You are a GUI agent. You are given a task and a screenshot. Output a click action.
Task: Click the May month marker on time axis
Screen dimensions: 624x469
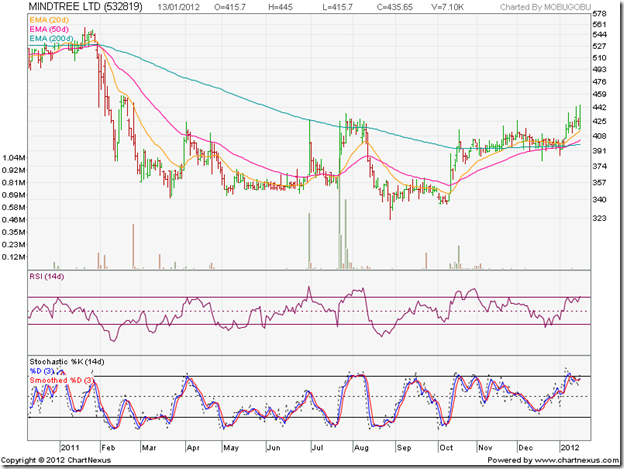point(231,448)
